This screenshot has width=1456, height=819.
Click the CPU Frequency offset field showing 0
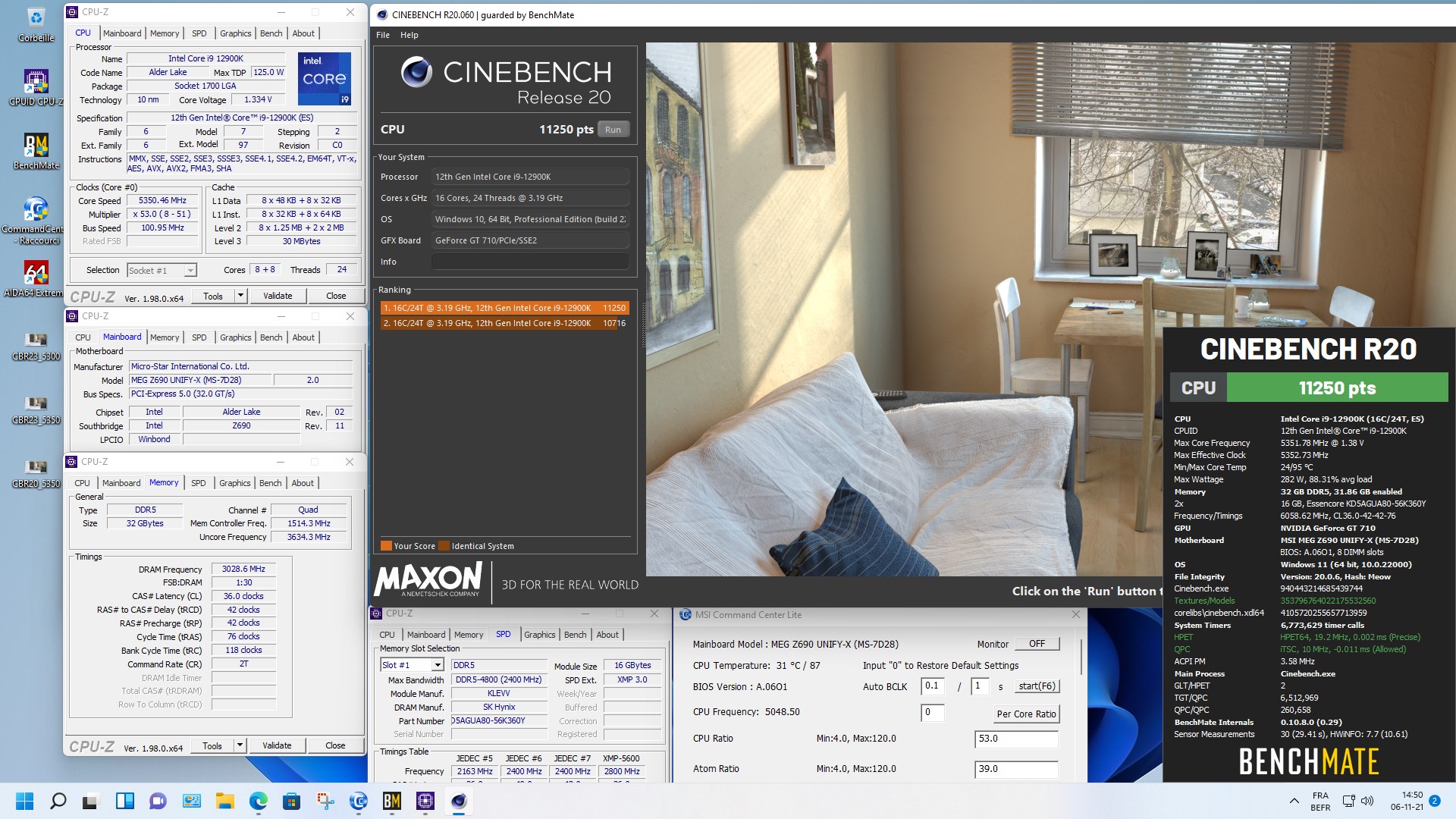933,713
